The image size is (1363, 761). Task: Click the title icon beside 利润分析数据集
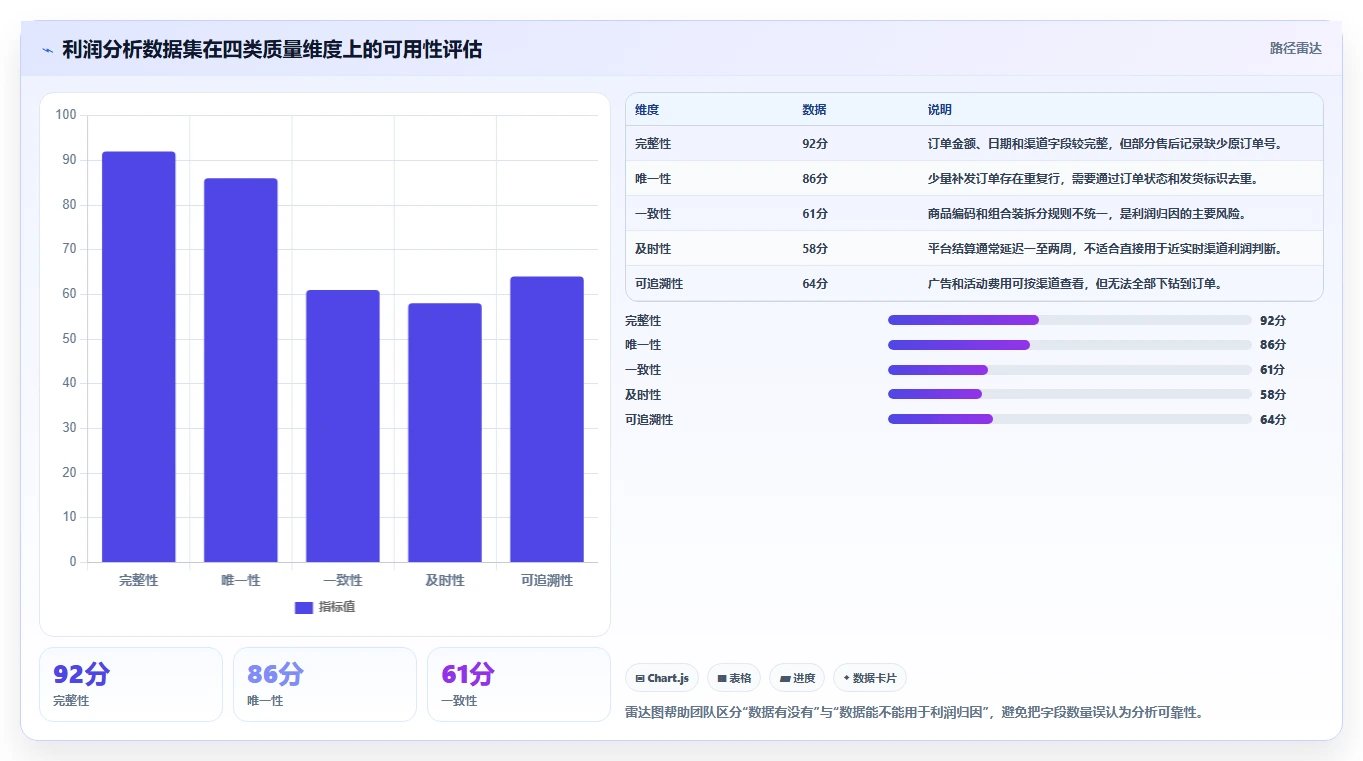pyautogui.click(x=48, y=50)
